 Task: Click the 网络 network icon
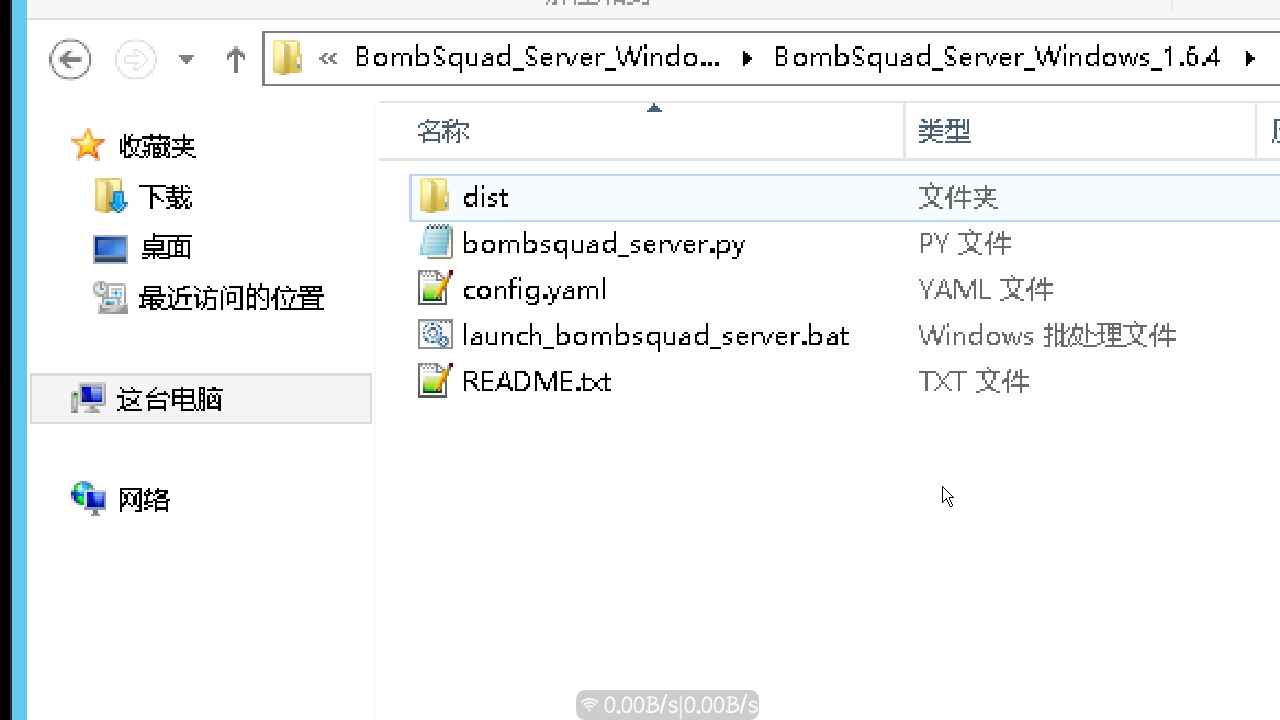coord(89,498)
